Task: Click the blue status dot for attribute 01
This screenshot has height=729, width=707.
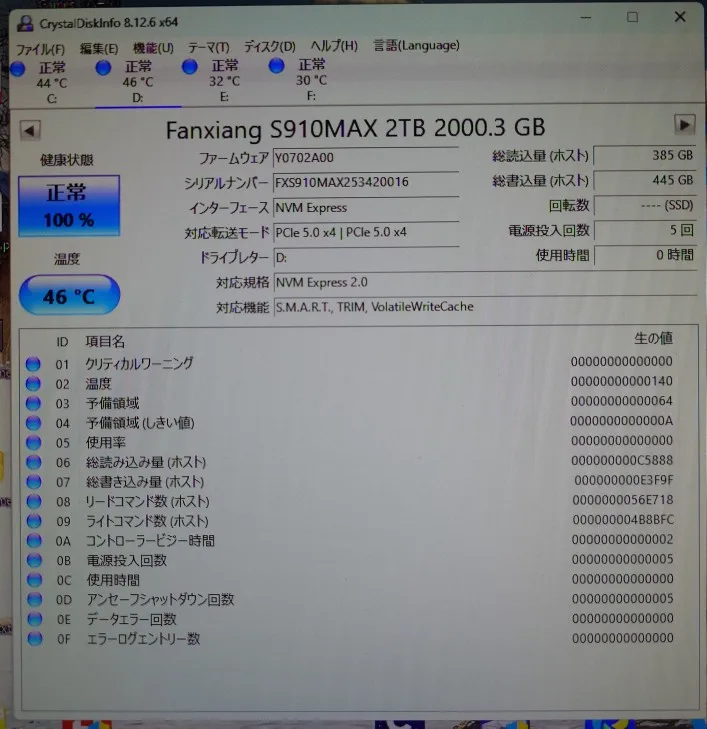Action: [33, 364]
